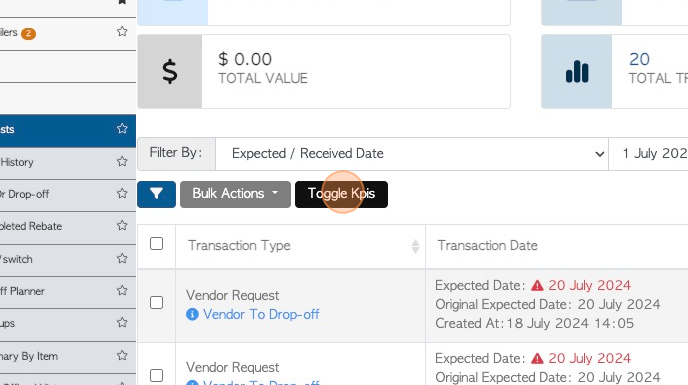Click the blue funnel filter icon button

[156, 194]
